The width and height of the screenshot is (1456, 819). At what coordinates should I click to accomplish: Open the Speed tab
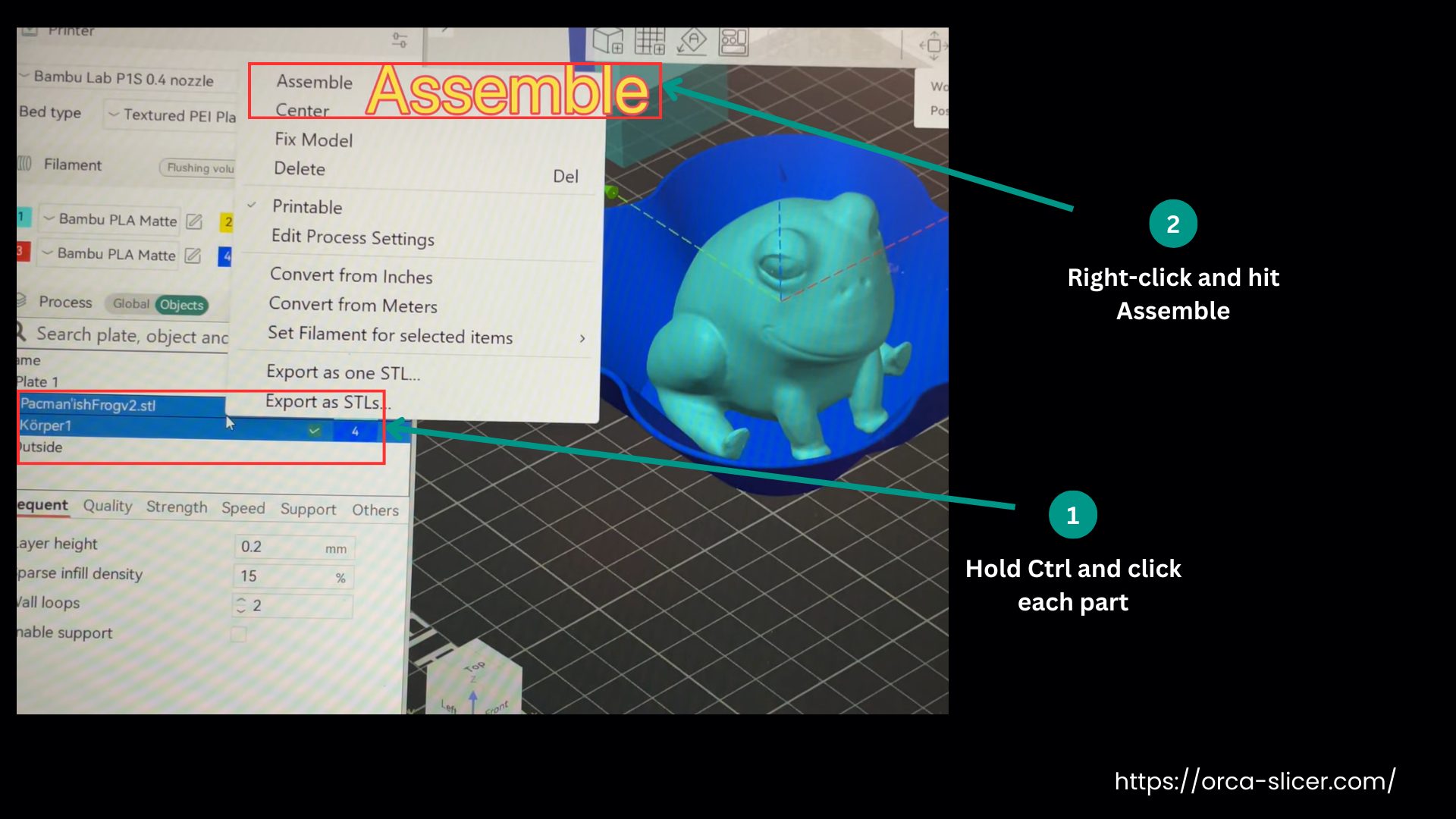pos(243,508)
